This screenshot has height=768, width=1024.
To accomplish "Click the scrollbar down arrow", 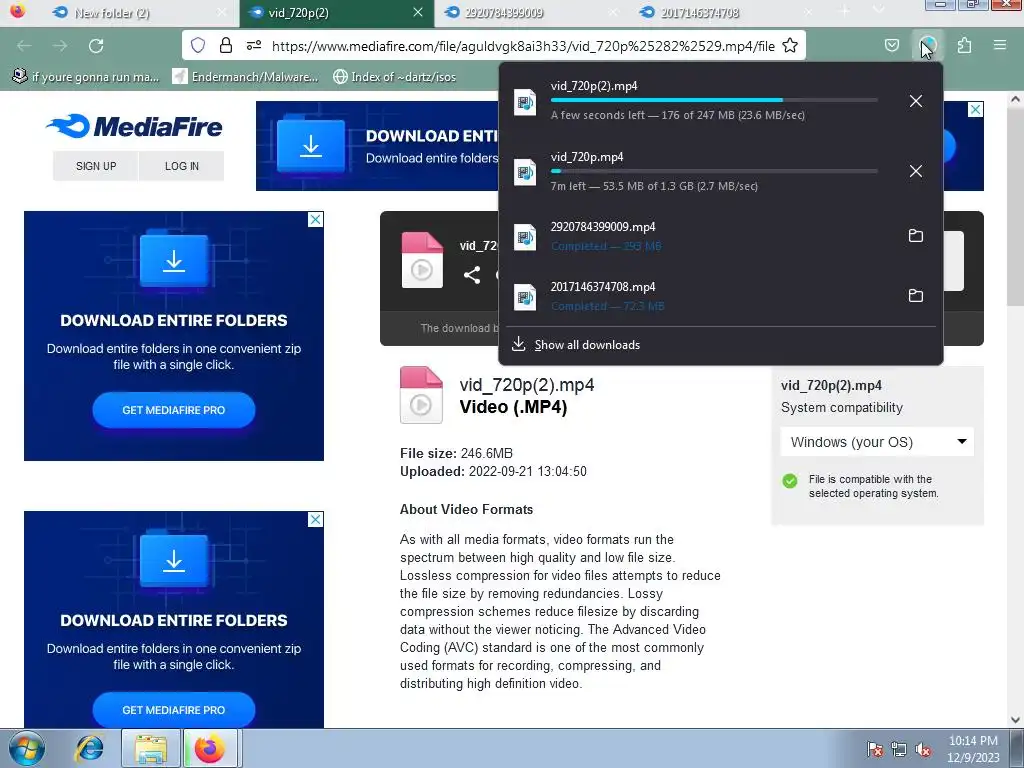I will pyautogui.click(x=1015, y=720).
